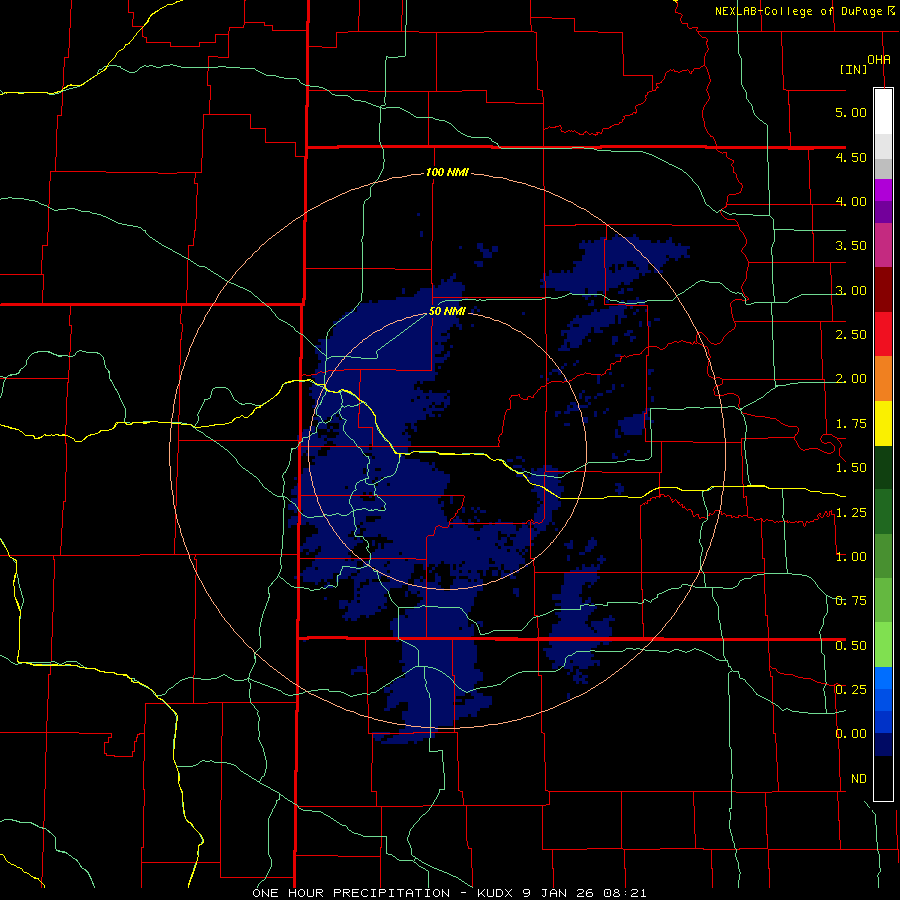
Task: Click the 1.00 legend value
Action: [851, 557]
